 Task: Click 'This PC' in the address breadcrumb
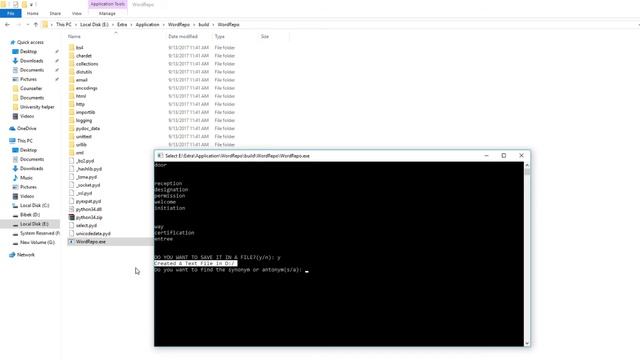pos(64,24)
